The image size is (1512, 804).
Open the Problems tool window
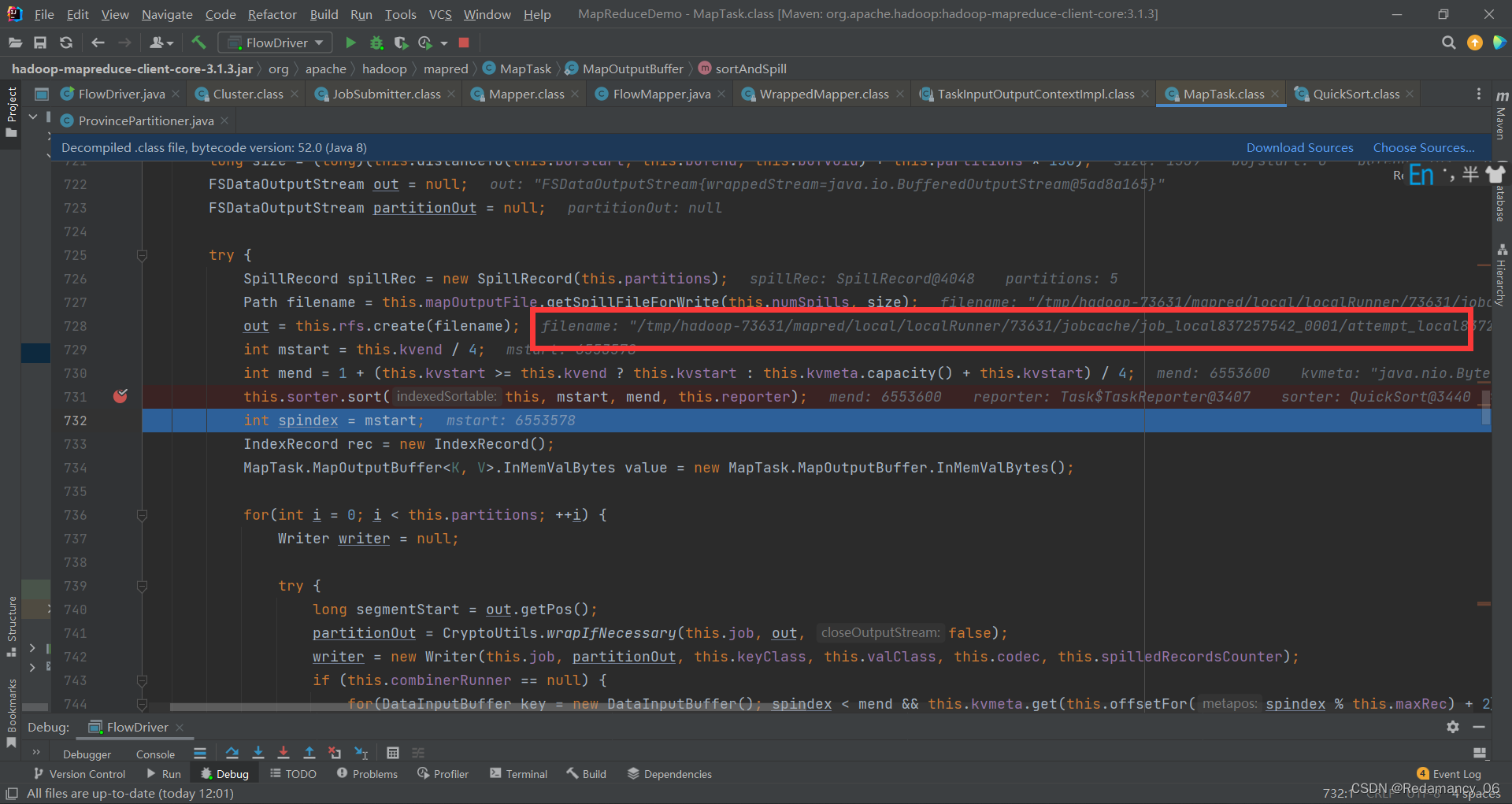(367, 774)
